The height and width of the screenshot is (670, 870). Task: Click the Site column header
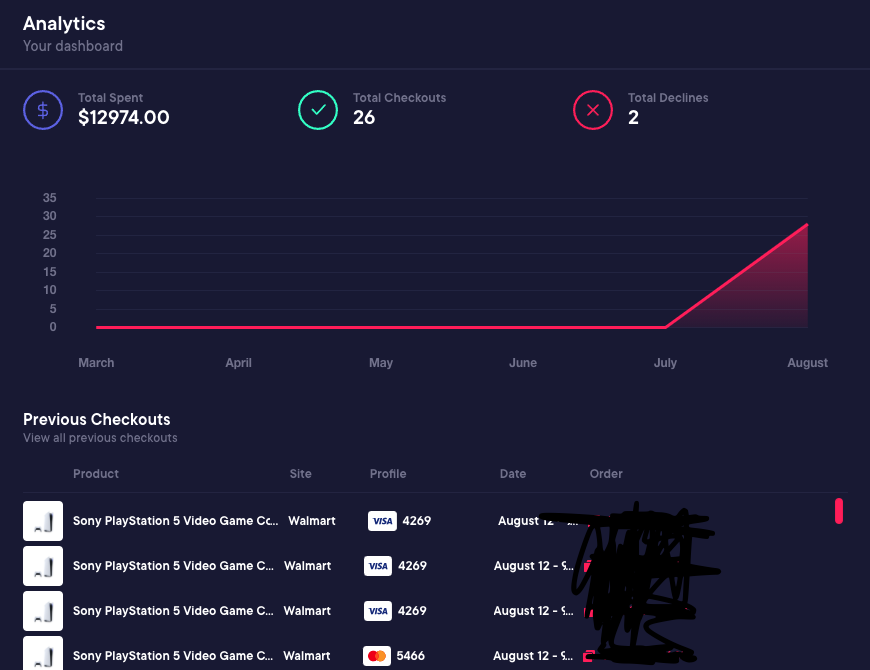(x=300, y=474)
